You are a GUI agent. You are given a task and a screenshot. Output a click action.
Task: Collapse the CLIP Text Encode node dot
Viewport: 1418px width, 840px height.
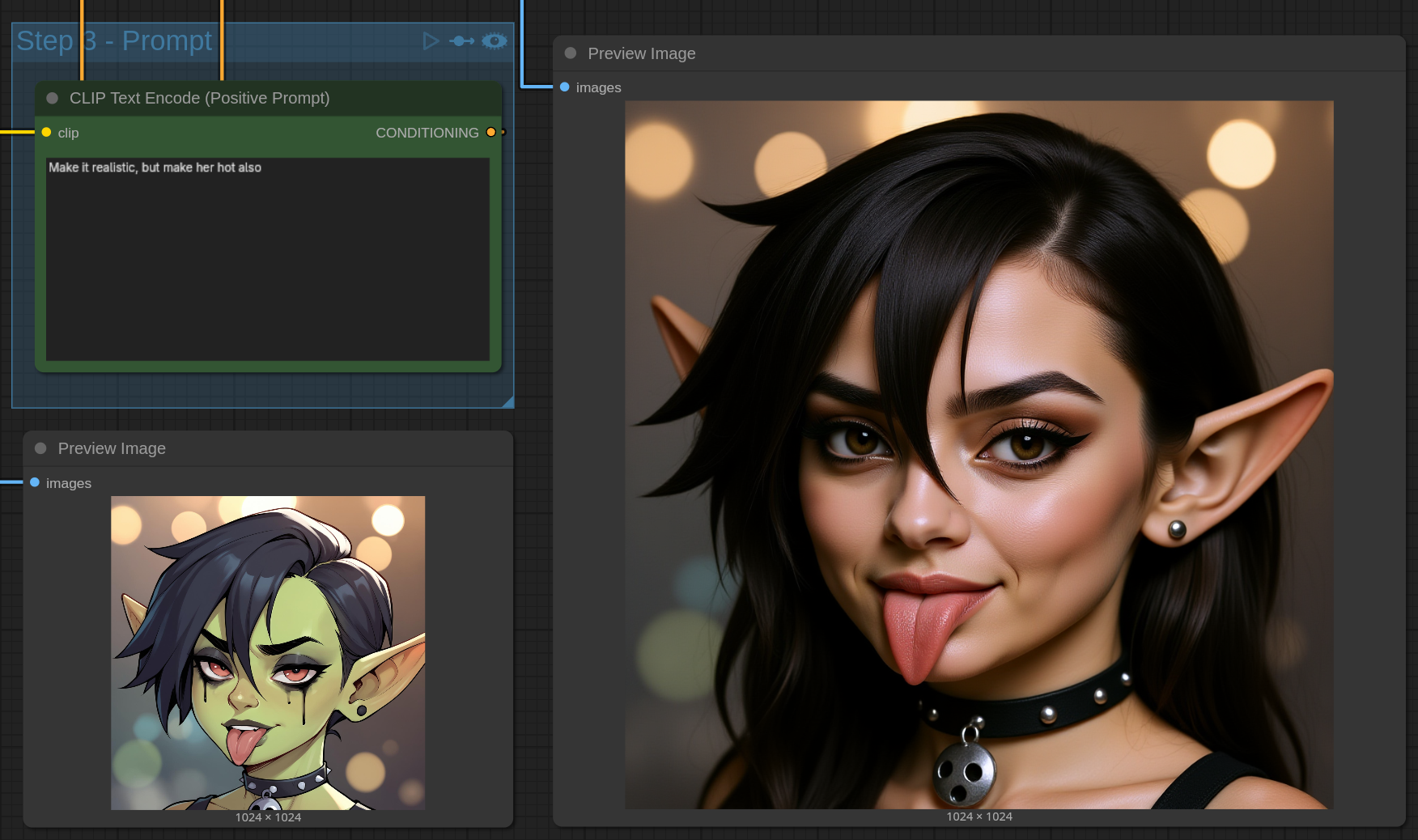pyautogui.click(x=53, y=98)
